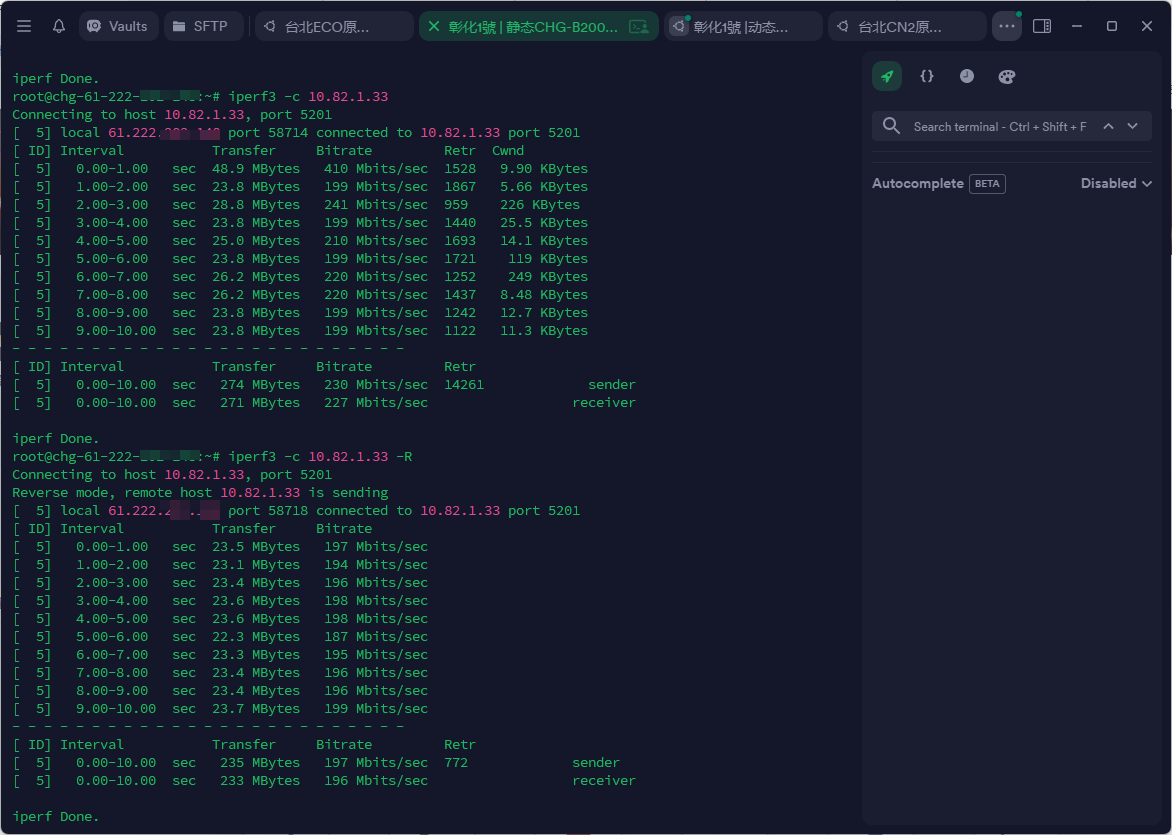Open the curly braces snippets panel
The image size is (1172, 835).
pyautogui.click(x=927, y=76)
